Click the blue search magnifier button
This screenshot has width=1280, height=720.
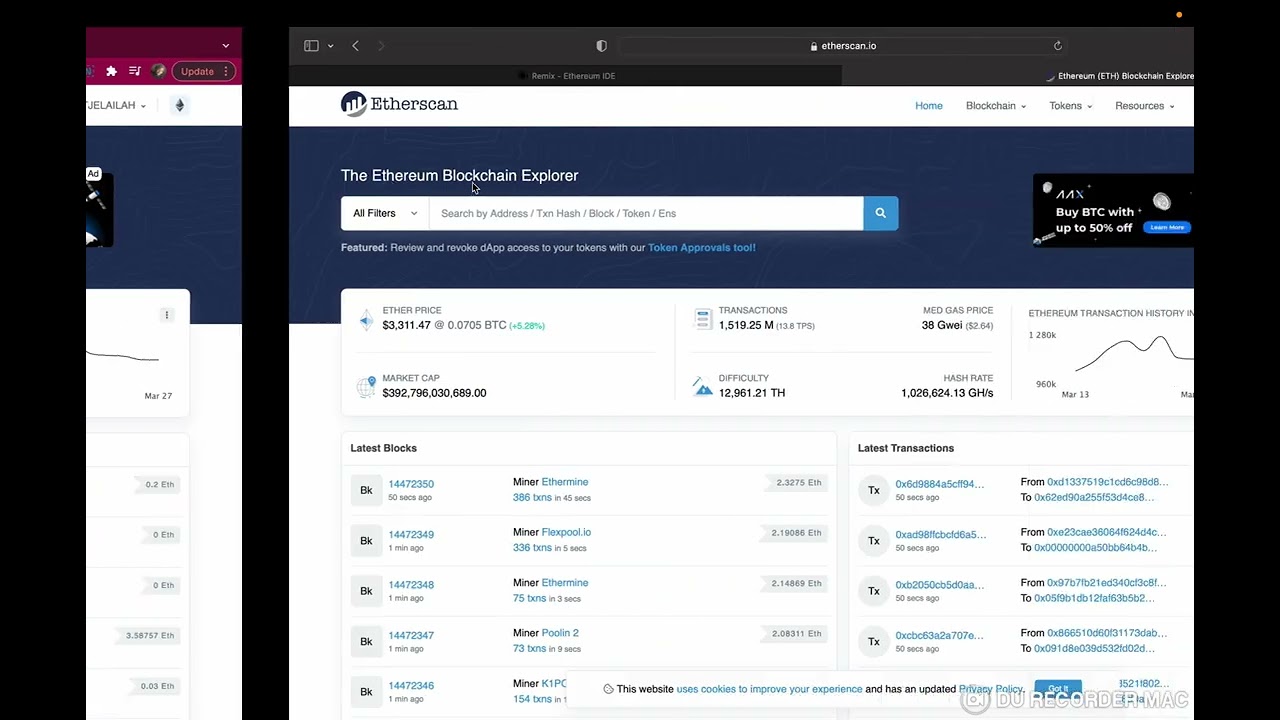click(880, 213)
